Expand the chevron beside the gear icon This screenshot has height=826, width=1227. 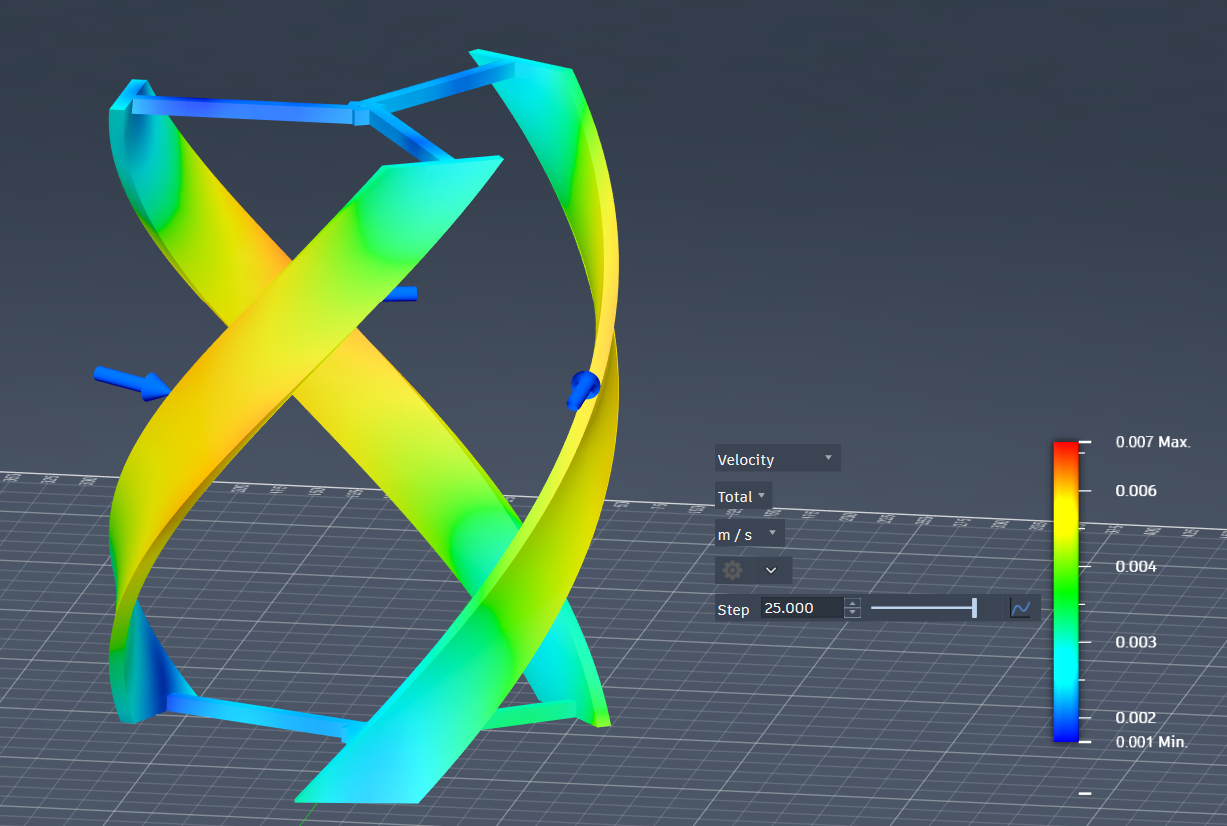pos(771,570)
